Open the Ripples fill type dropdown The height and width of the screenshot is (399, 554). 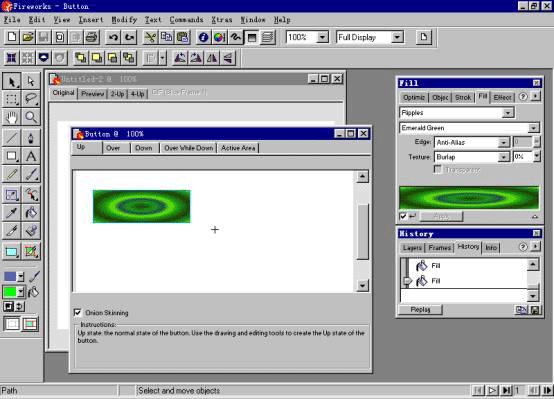tap(508, 113)
